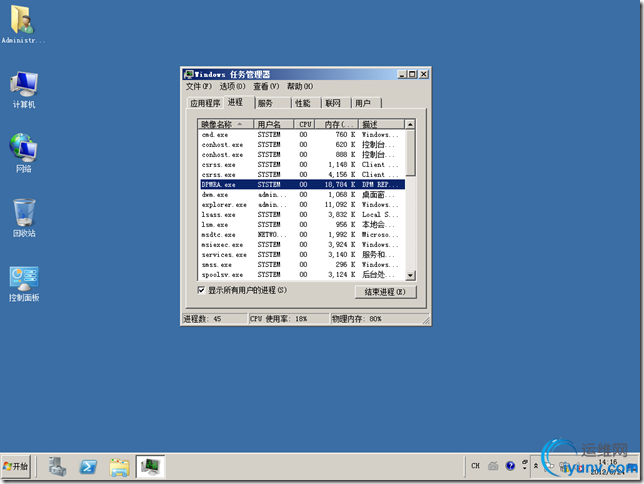This screenshot has height=484, width=644.
Task: Select the conhost.exe row using 888 K
Action: [302, 154]
